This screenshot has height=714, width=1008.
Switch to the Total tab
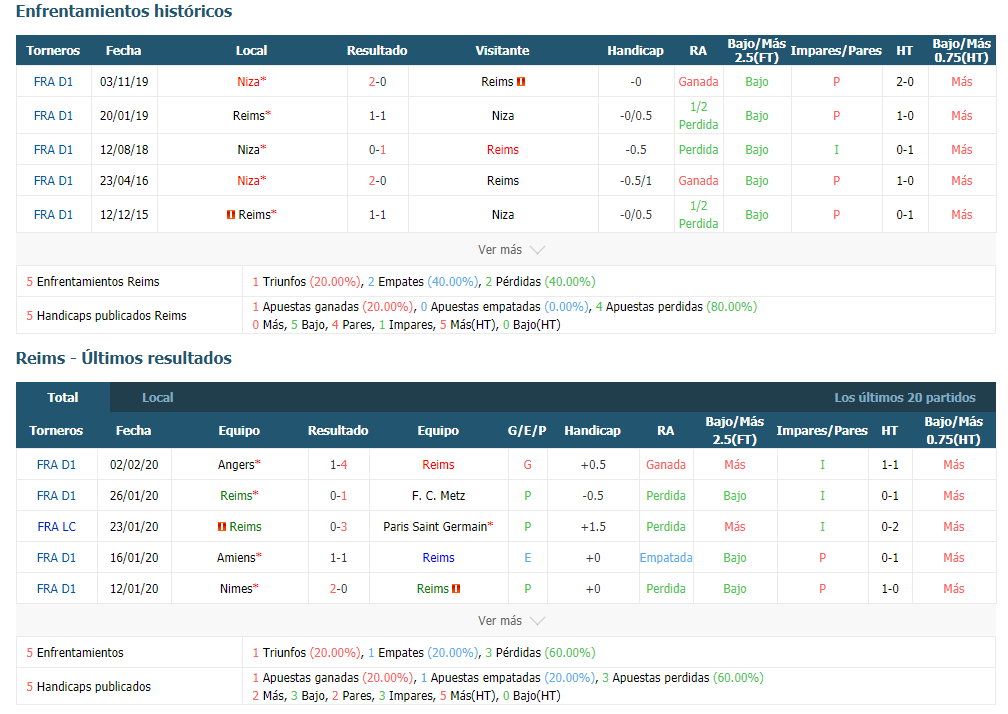tap(63, 397)
